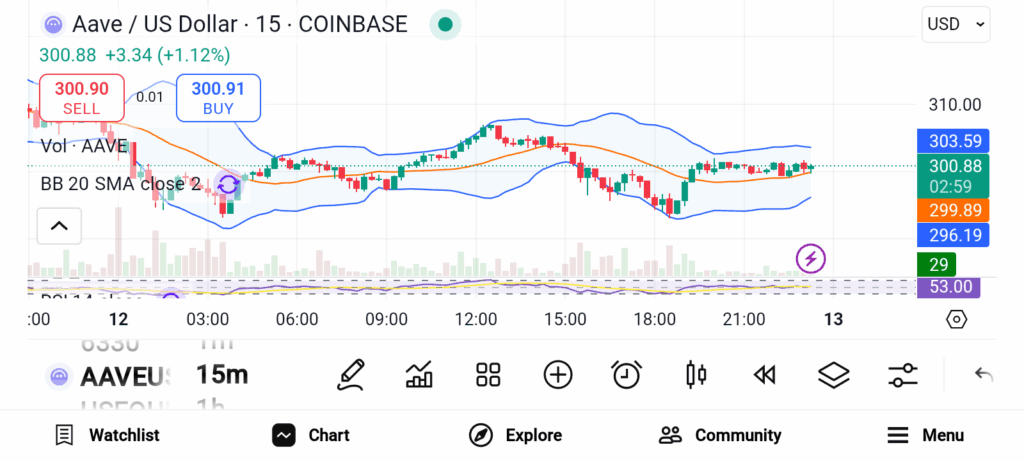Click the green 29 volume label
Viewport: 1024px width, 461px height.
936,264
